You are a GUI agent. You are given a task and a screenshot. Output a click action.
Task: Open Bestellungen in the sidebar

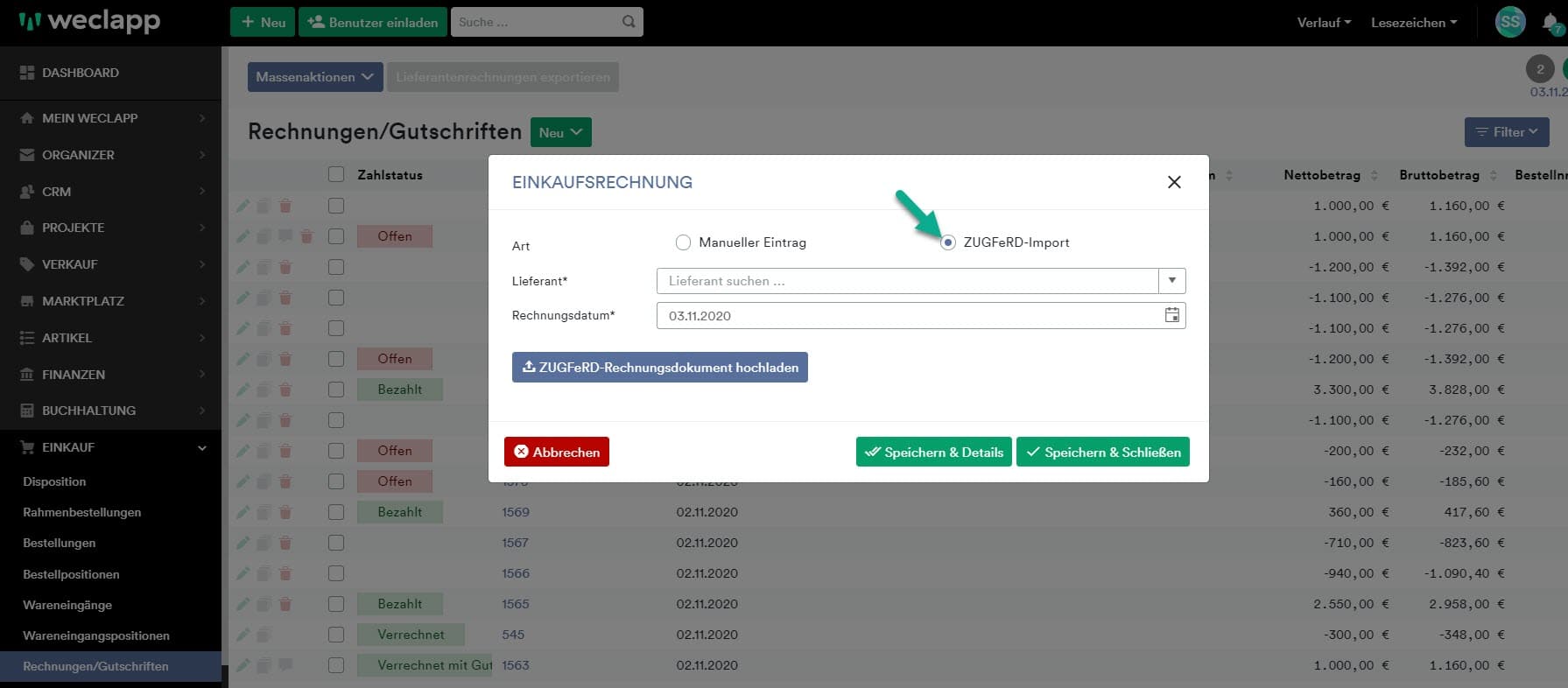pyautogui.click(x=60, y=543)
